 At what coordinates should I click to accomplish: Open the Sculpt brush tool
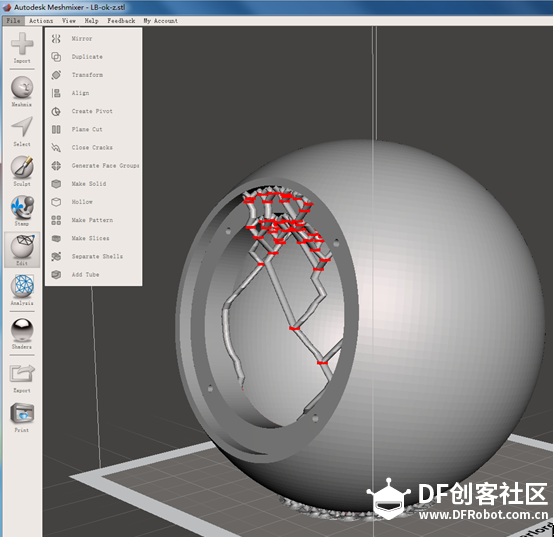point(22,171)
